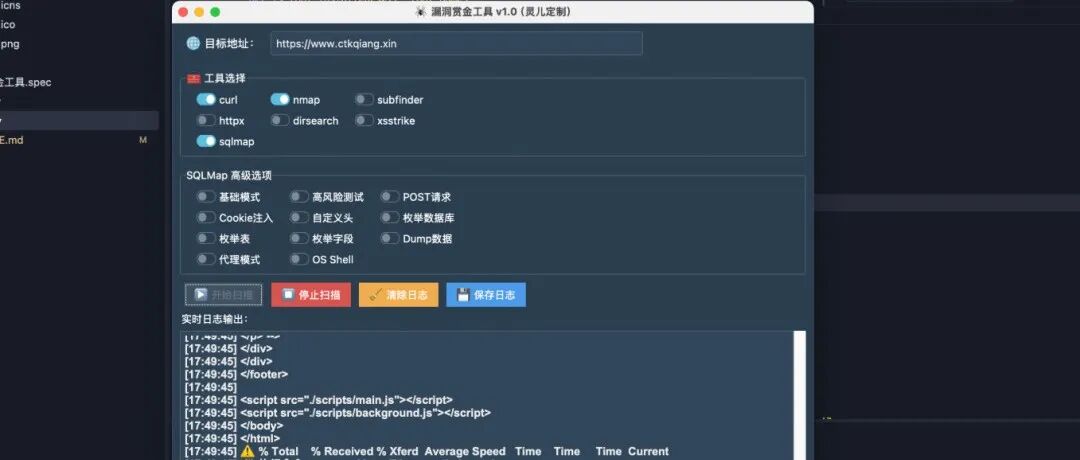Enable the subfinder tool switch
Viewport: 1080px width, 460px height.
coord(364,100)
